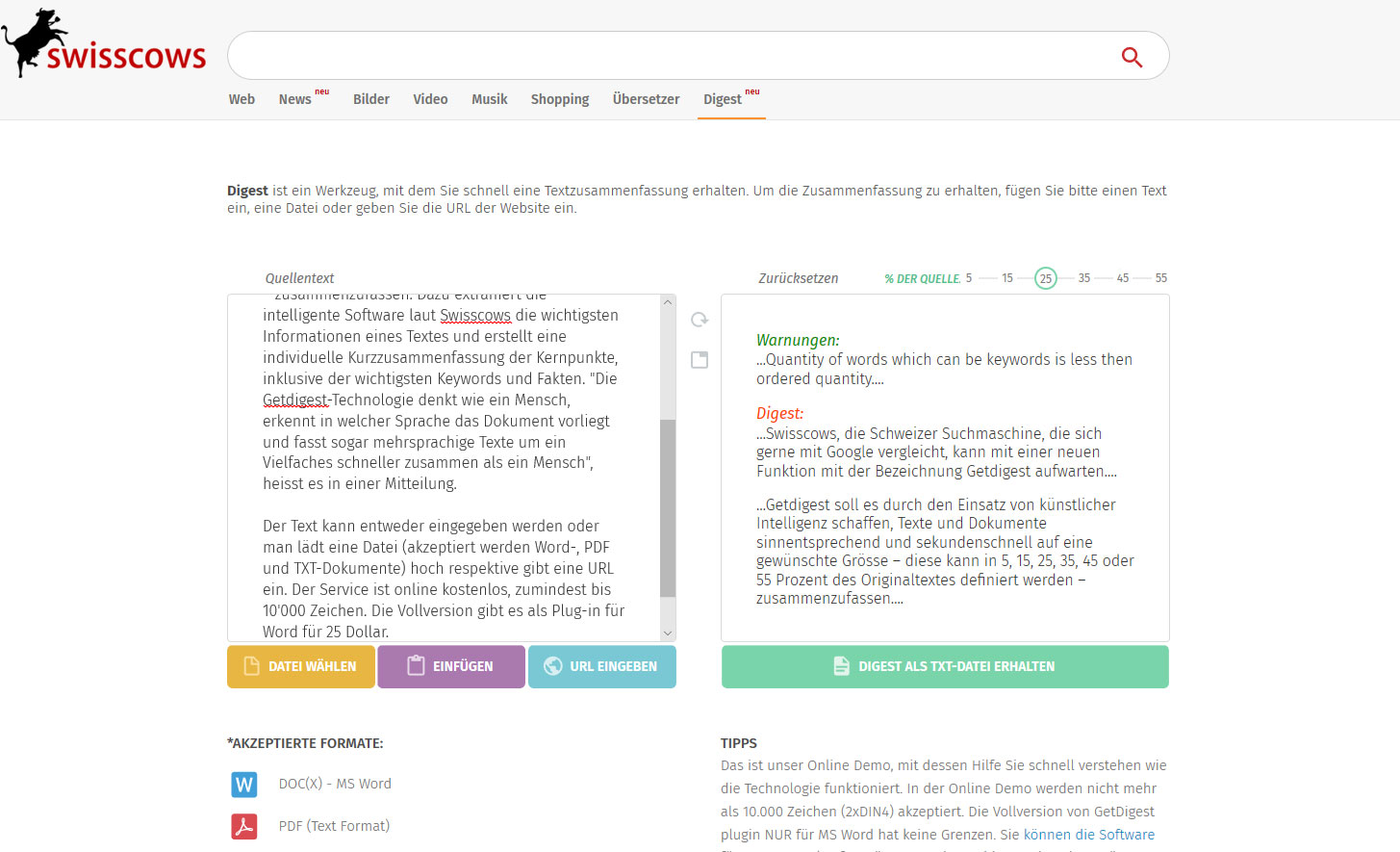Click the Datei wählen button
The height and width of the screenshot is (852, 1400).
pos(301,666)
